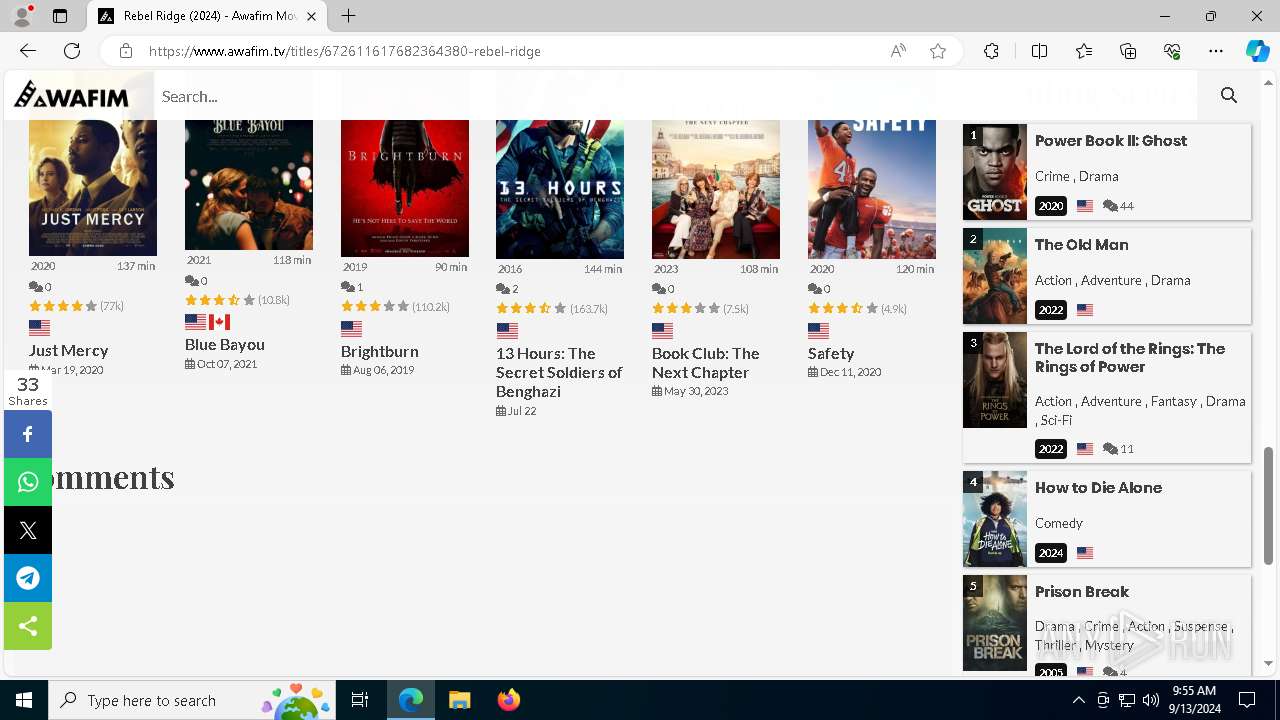Launch Firefox from the taskbar
The image size is (1280, 720).
pyautogui.click(x=509, y=700)
